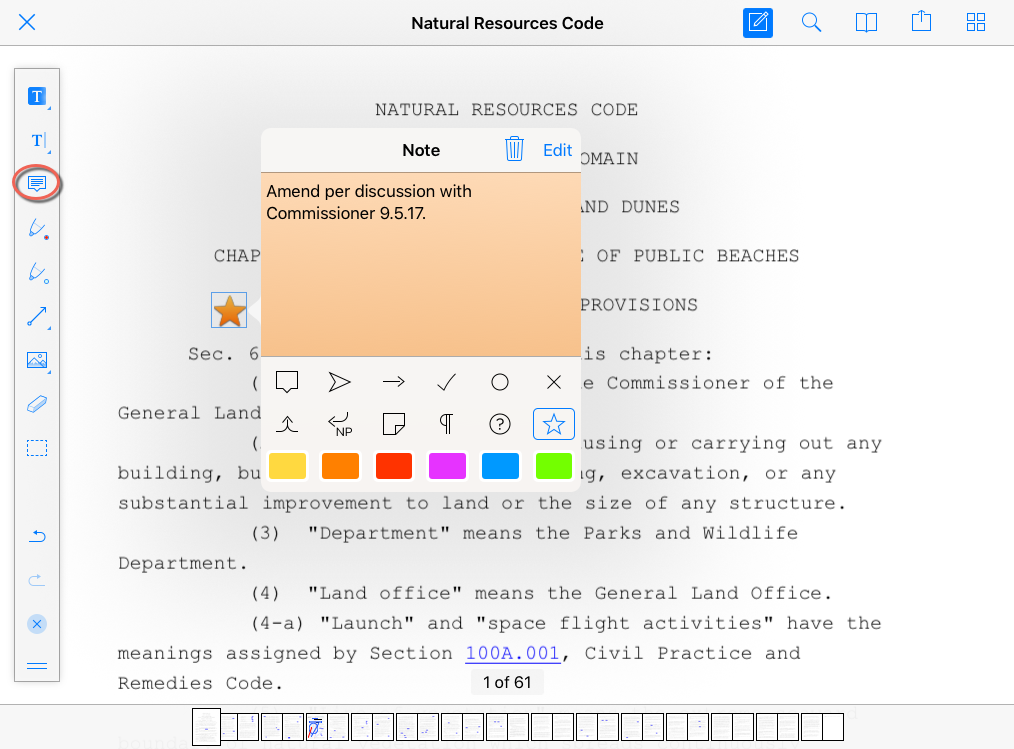Expand the freehand pen tool options
This screenshot has width=1014, height=749.
tap(37, 230)
